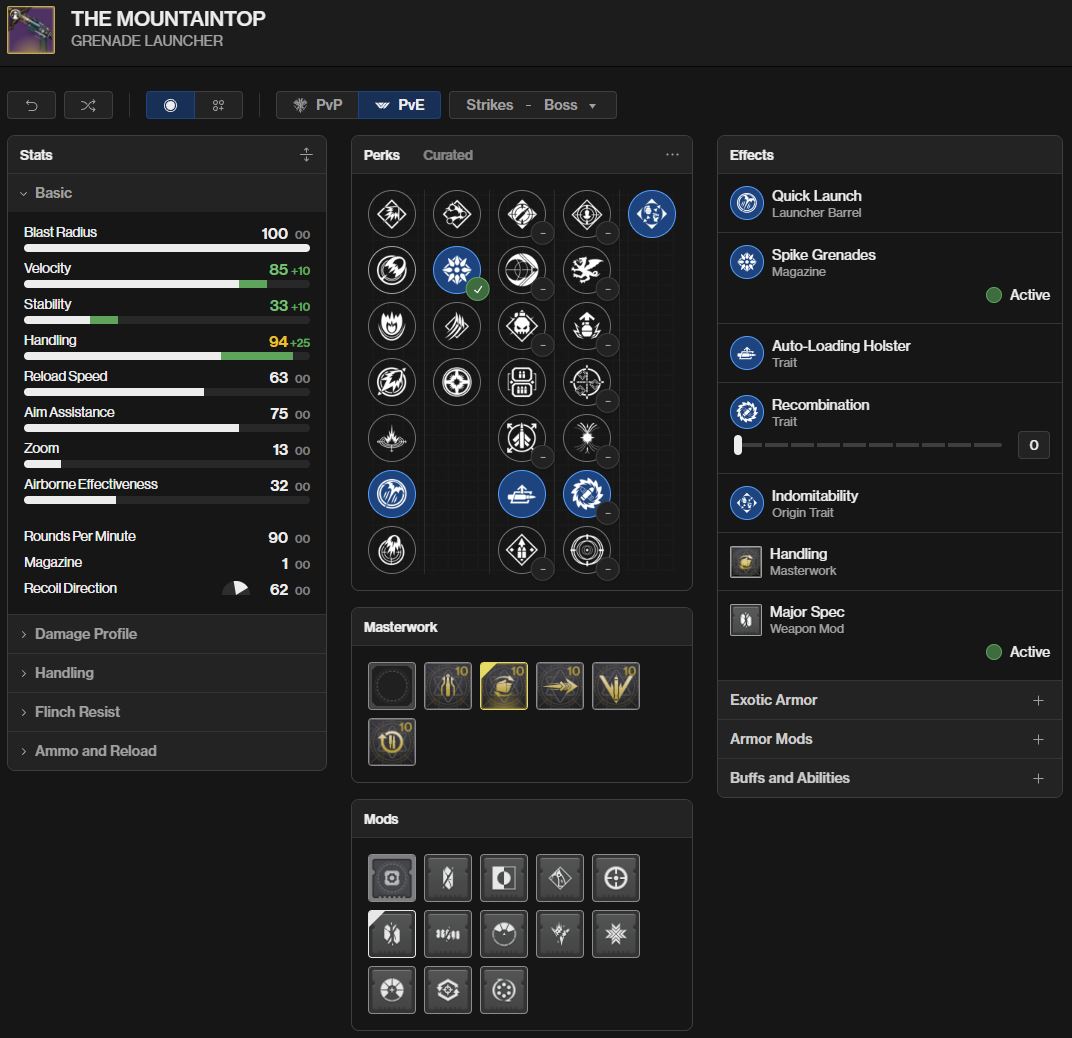Select the V-shaped masterwork icon
The image size is (1072, 1038).
616,686
